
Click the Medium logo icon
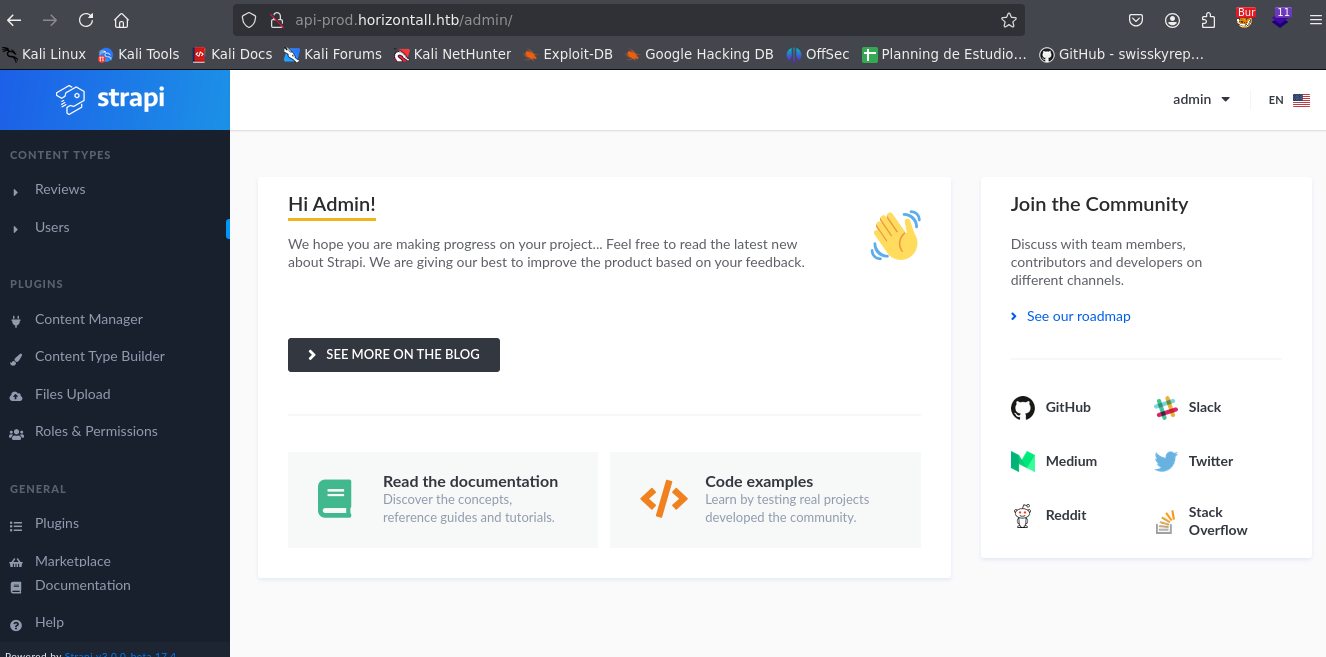(1022, 462)
